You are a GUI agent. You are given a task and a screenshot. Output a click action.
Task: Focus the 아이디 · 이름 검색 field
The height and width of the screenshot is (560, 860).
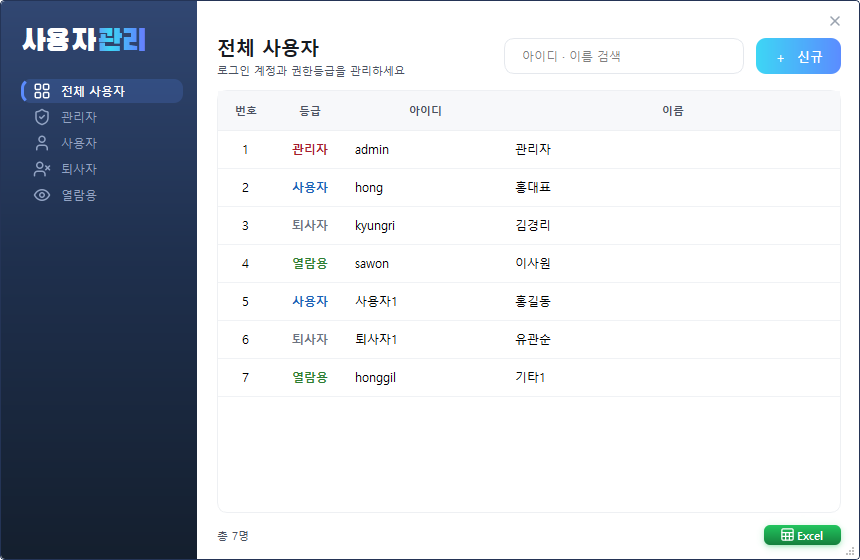click(x=624, y=56)
